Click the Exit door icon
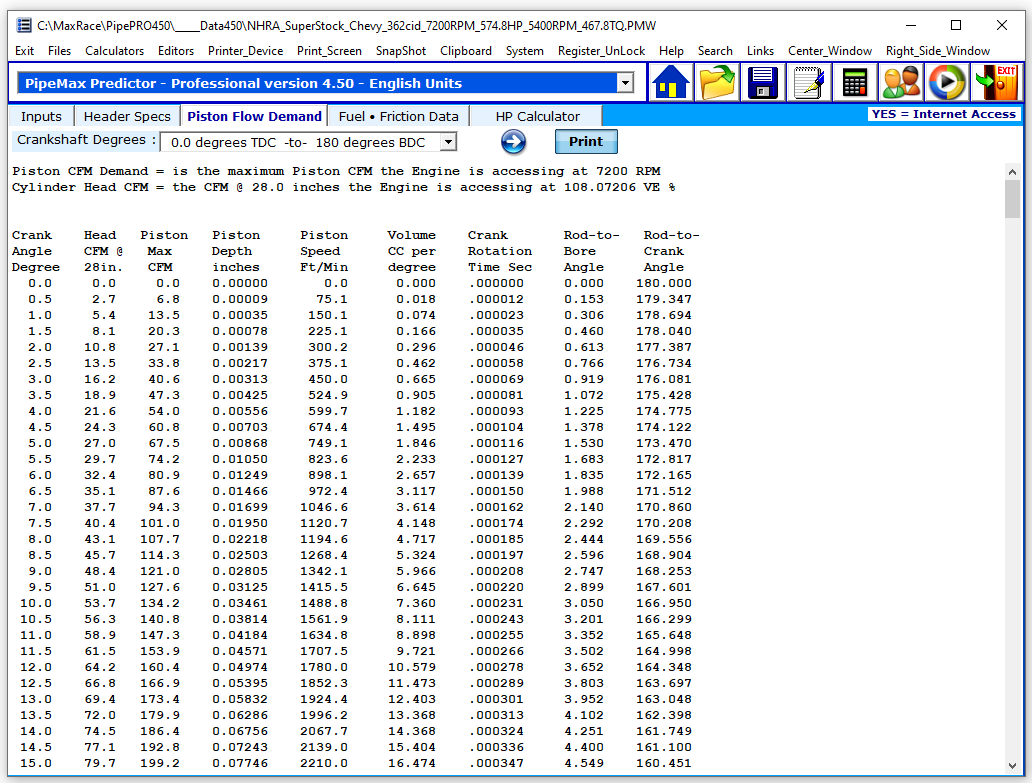 (996, 83)
